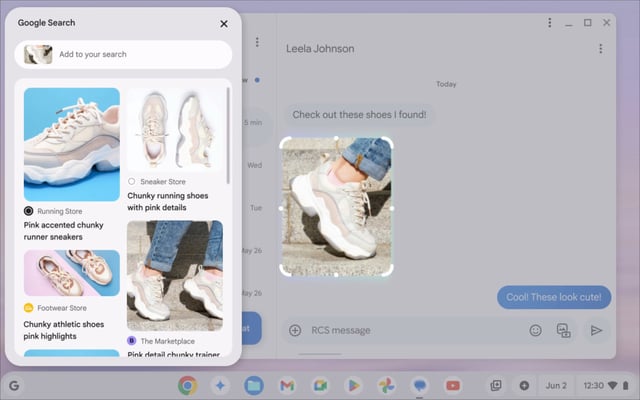Image resolution: width=640 pixels, height=400 pixels.
Task: Click the Running Store label
Action: (60, 211)
